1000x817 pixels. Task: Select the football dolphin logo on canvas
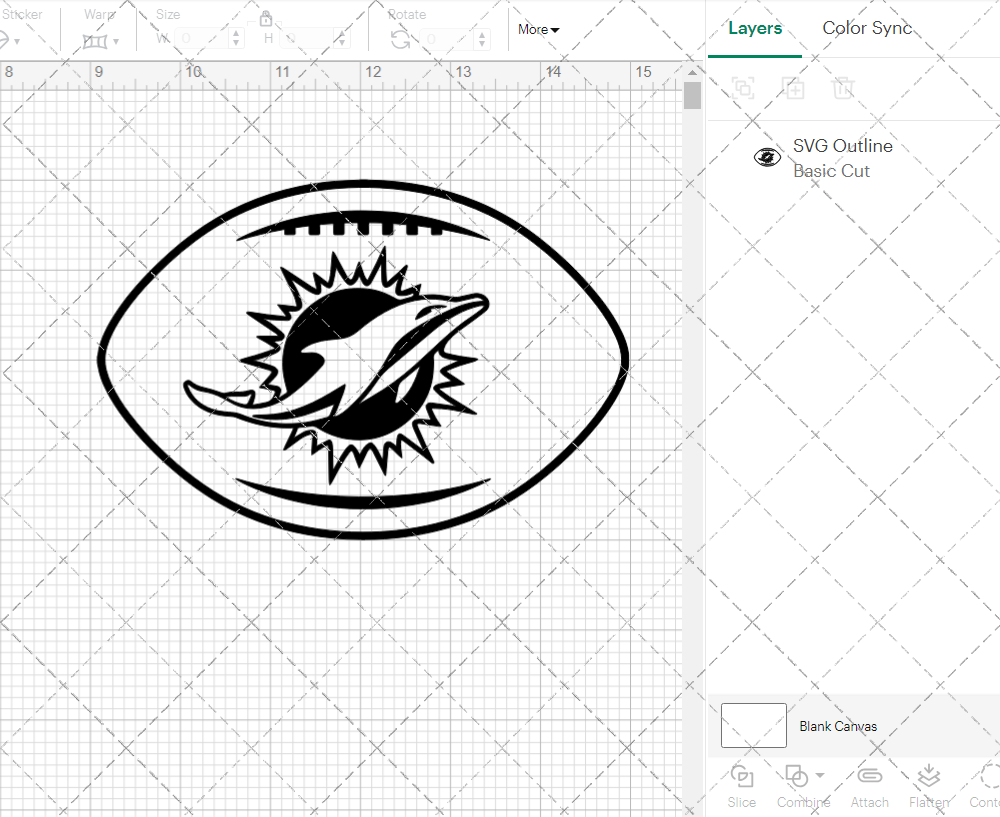[x=363, y=360]
